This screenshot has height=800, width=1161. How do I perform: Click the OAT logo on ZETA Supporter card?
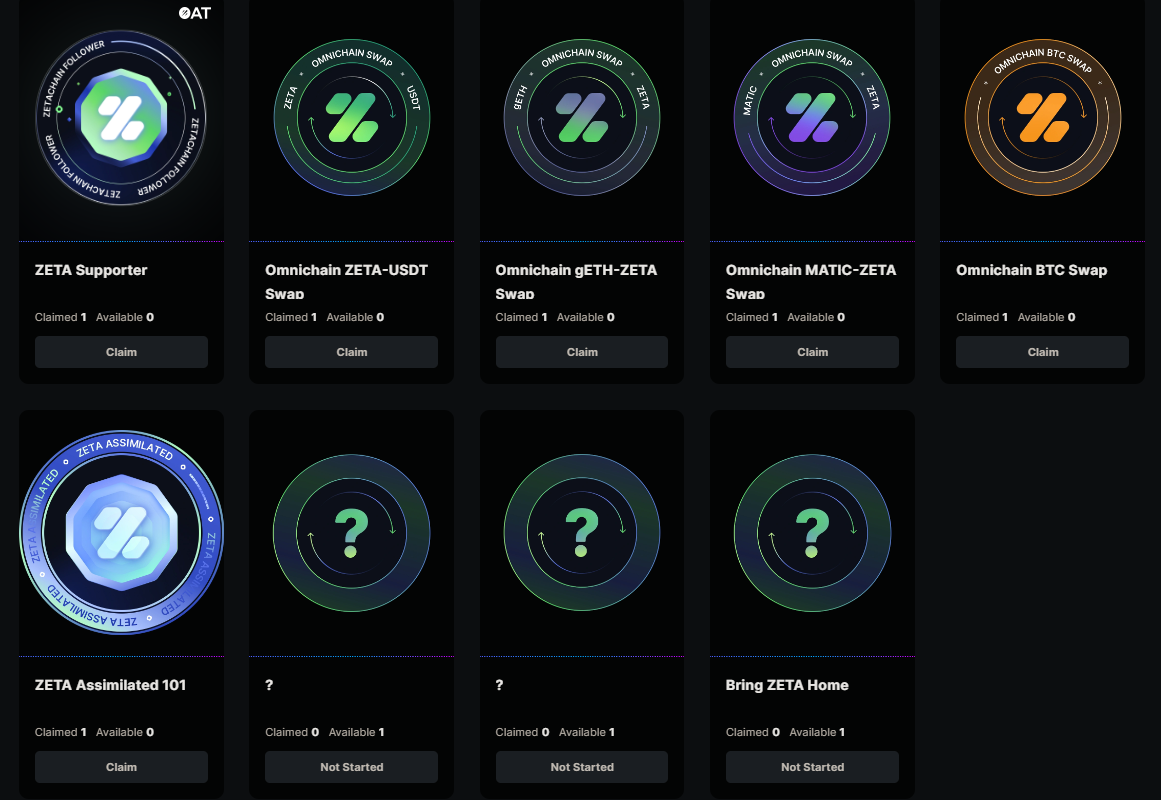(x=195, y=13)
